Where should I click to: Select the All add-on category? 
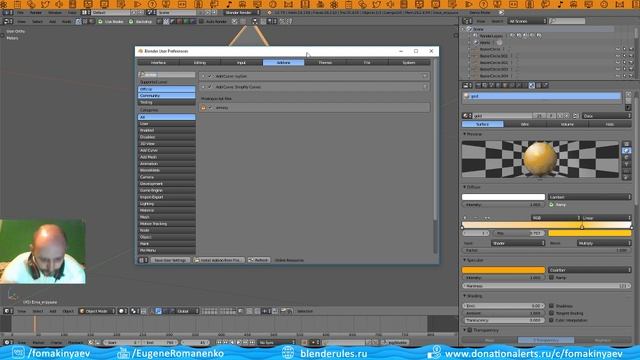[167, 117]
